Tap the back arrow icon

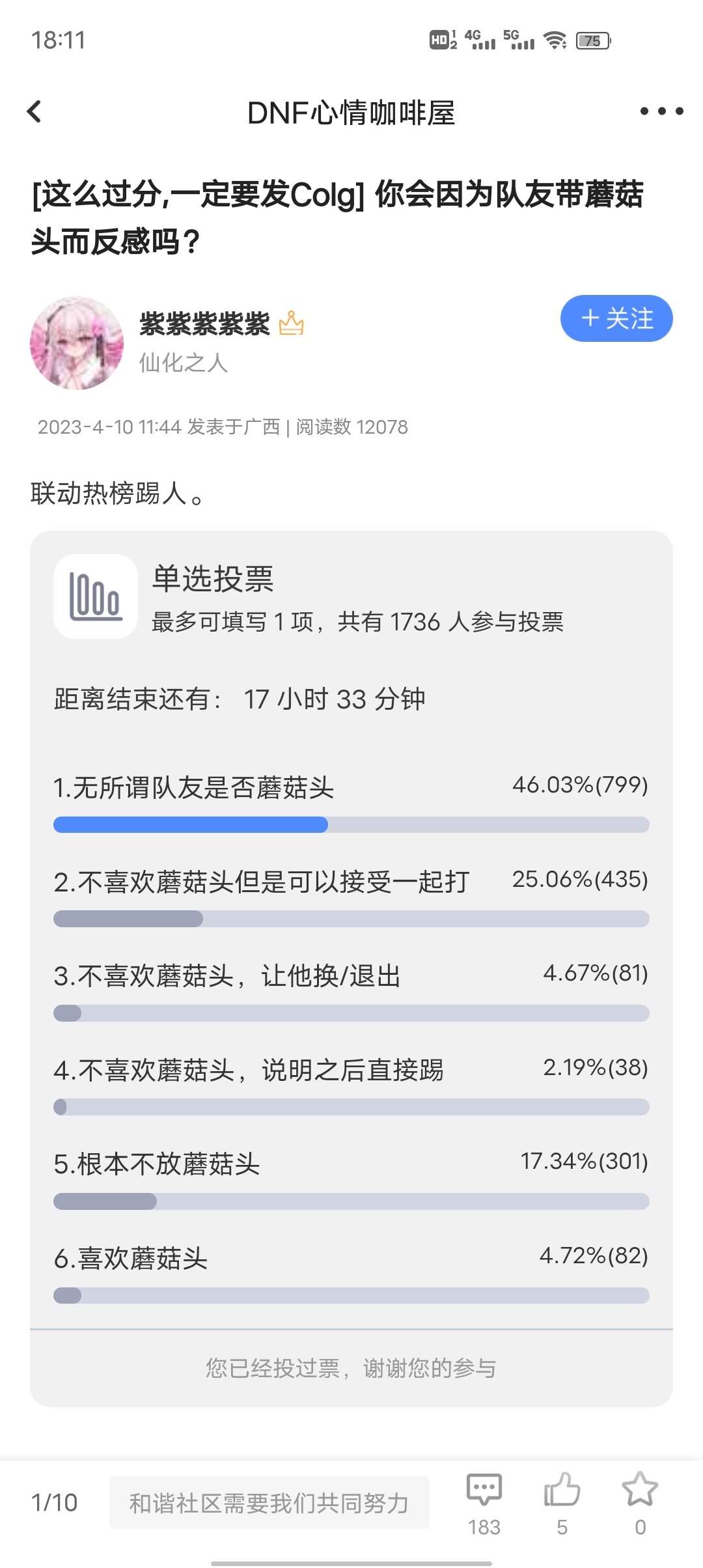[34, 111]
